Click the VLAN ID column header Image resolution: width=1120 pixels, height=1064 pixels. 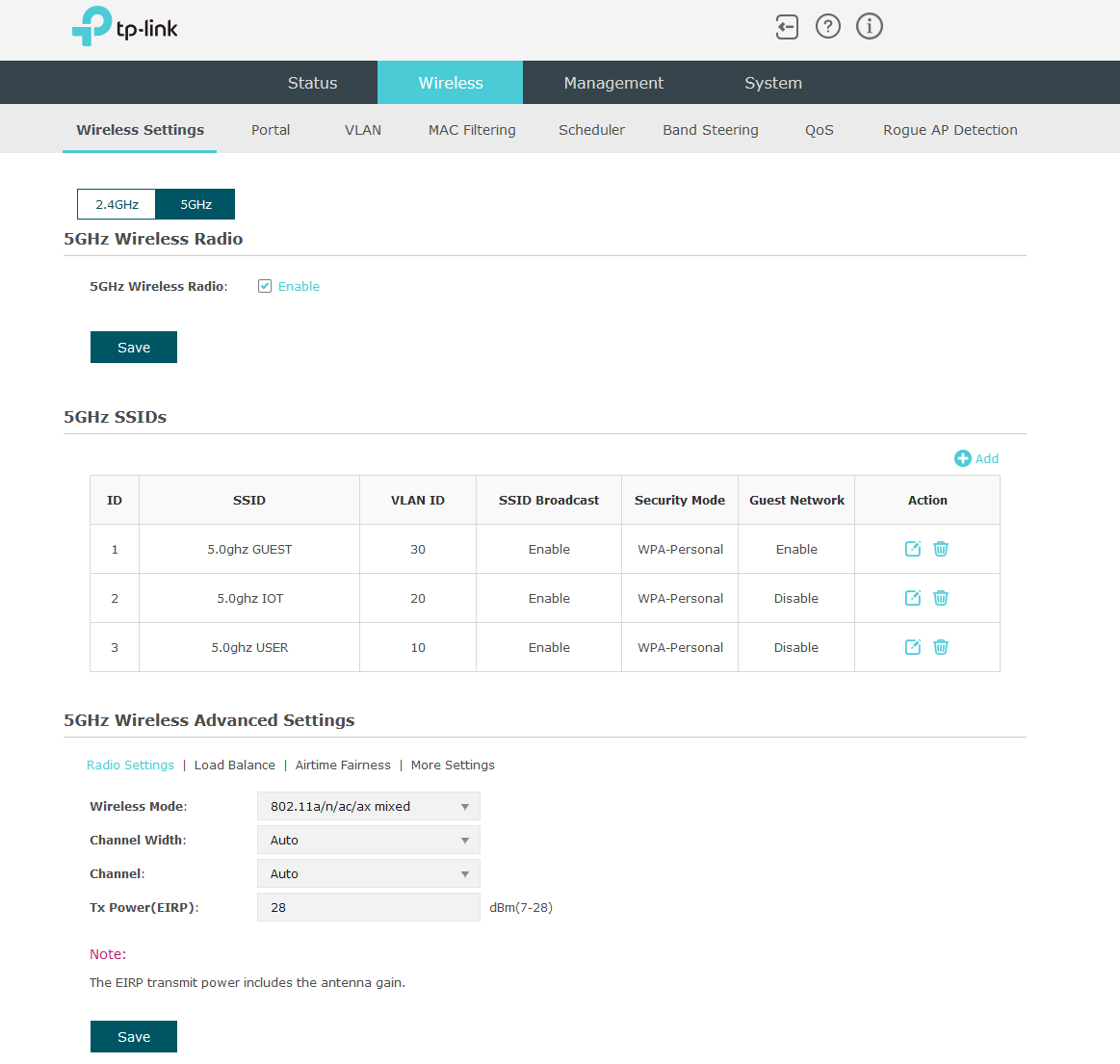point(418,500)
